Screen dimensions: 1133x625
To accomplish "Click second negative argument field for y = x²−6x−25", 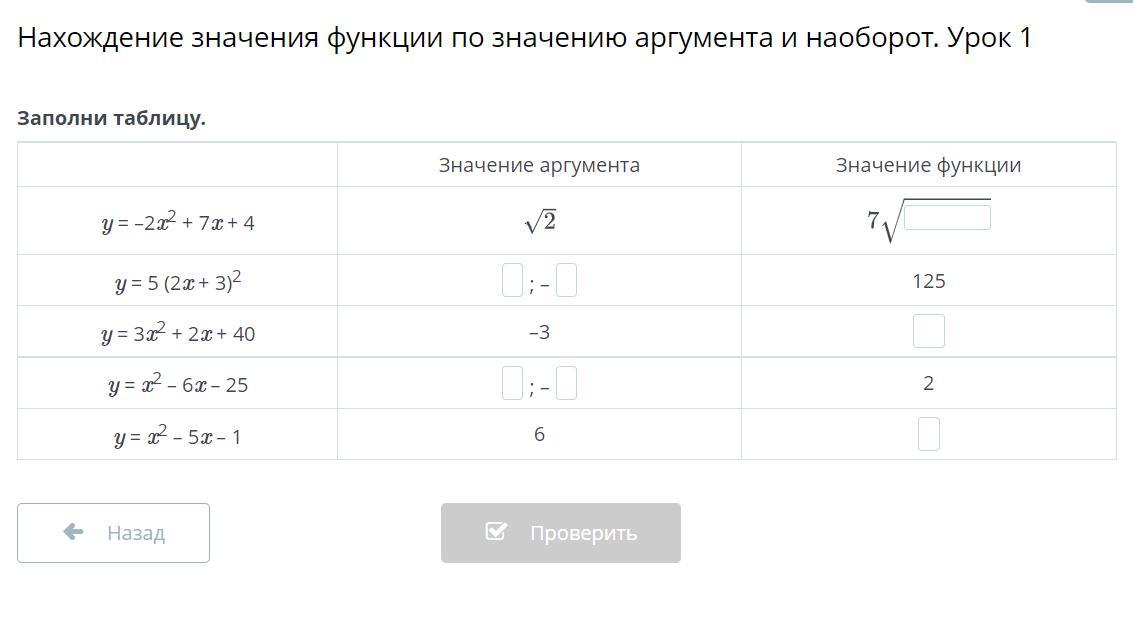I will tap(566, 383).
